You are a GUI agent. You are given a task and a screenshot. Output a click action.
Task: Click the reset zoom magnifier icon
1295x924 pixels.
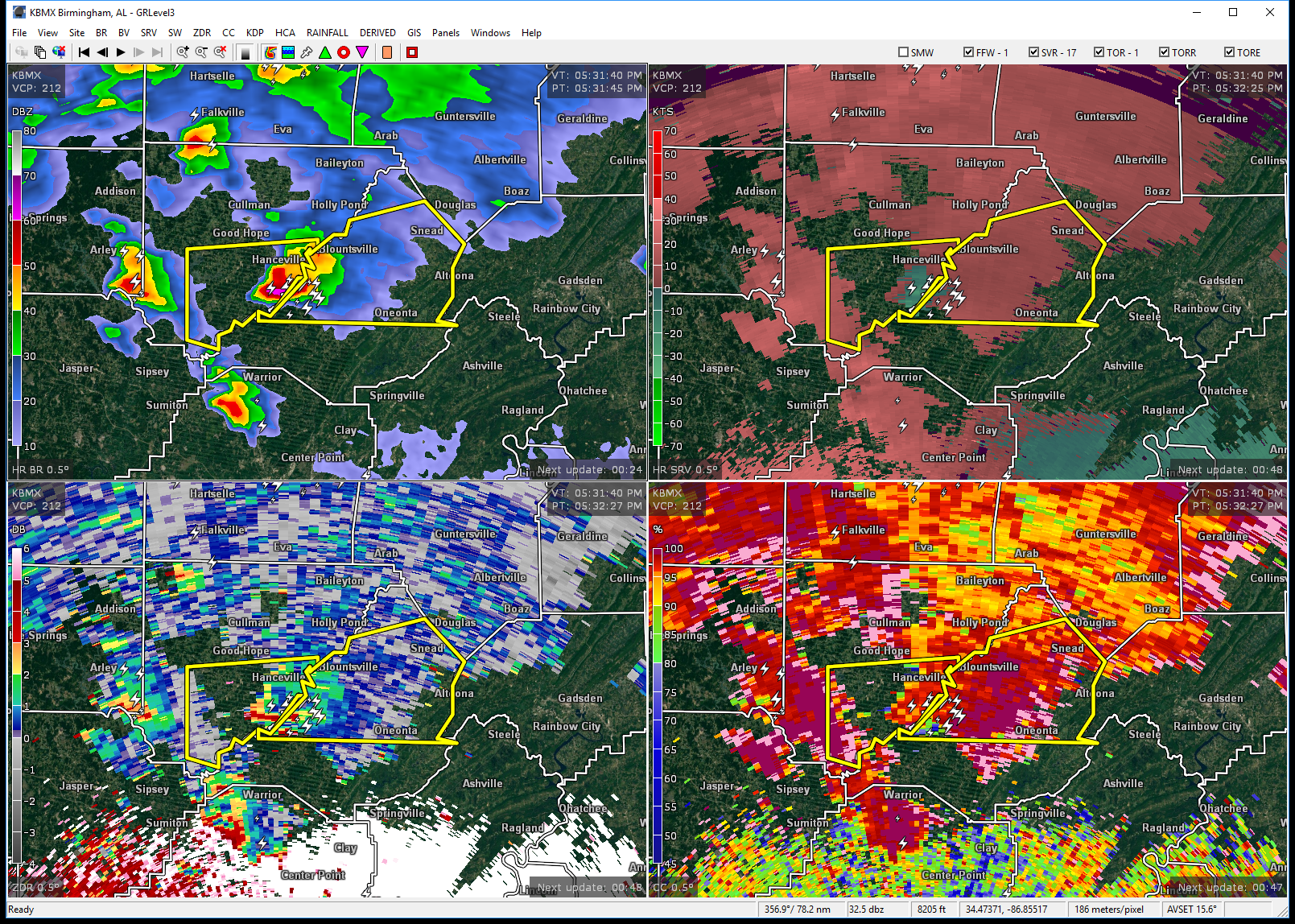point(220,52)
